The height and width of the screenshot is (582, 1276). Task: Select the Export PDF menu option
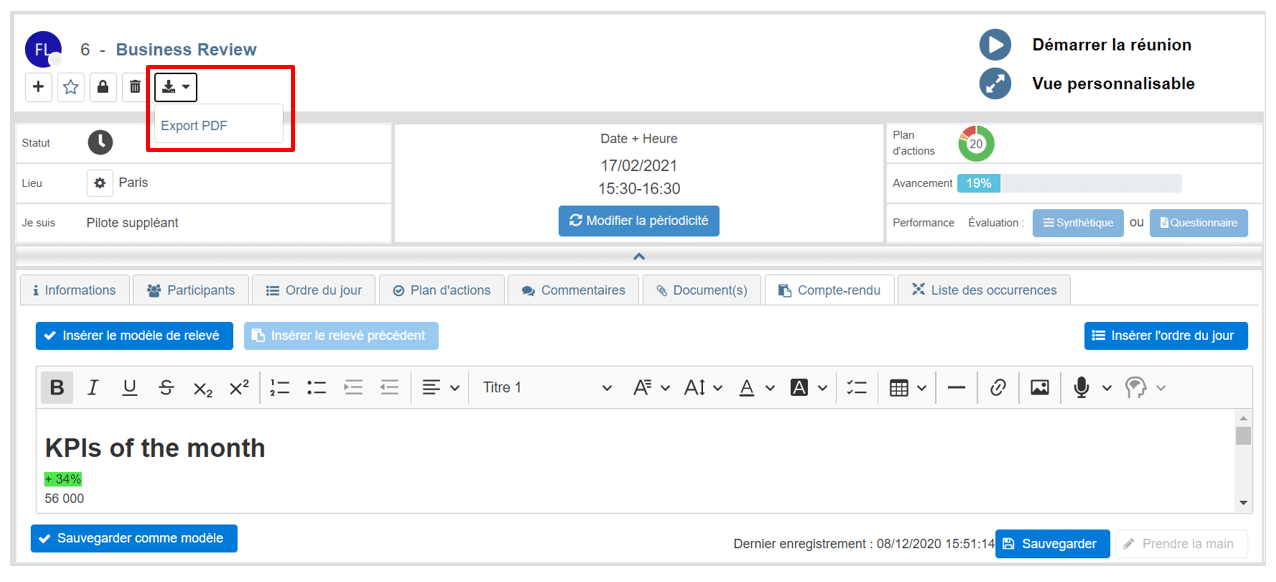[194, 126]
